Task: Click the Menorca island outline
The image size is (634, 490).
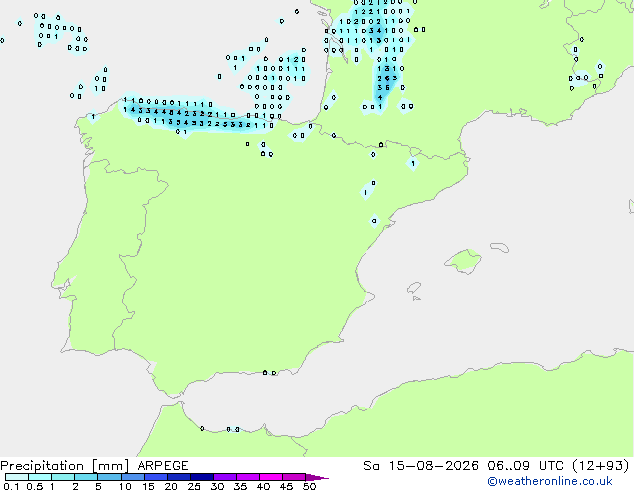Action: tap(499, 247)
